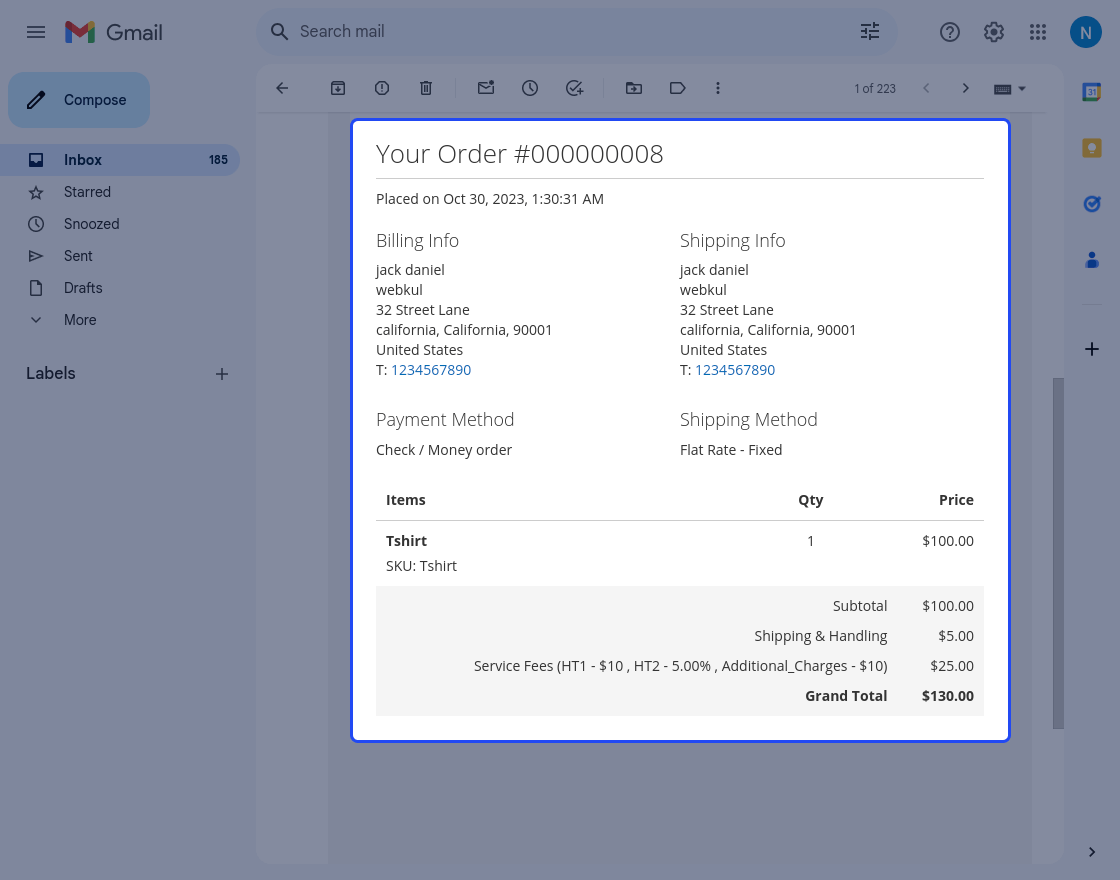The width and height of the screenshot is (1120, 880).
Task: Open more options three-dot menu
Action: pyautogui.click(x=718, y=88)
